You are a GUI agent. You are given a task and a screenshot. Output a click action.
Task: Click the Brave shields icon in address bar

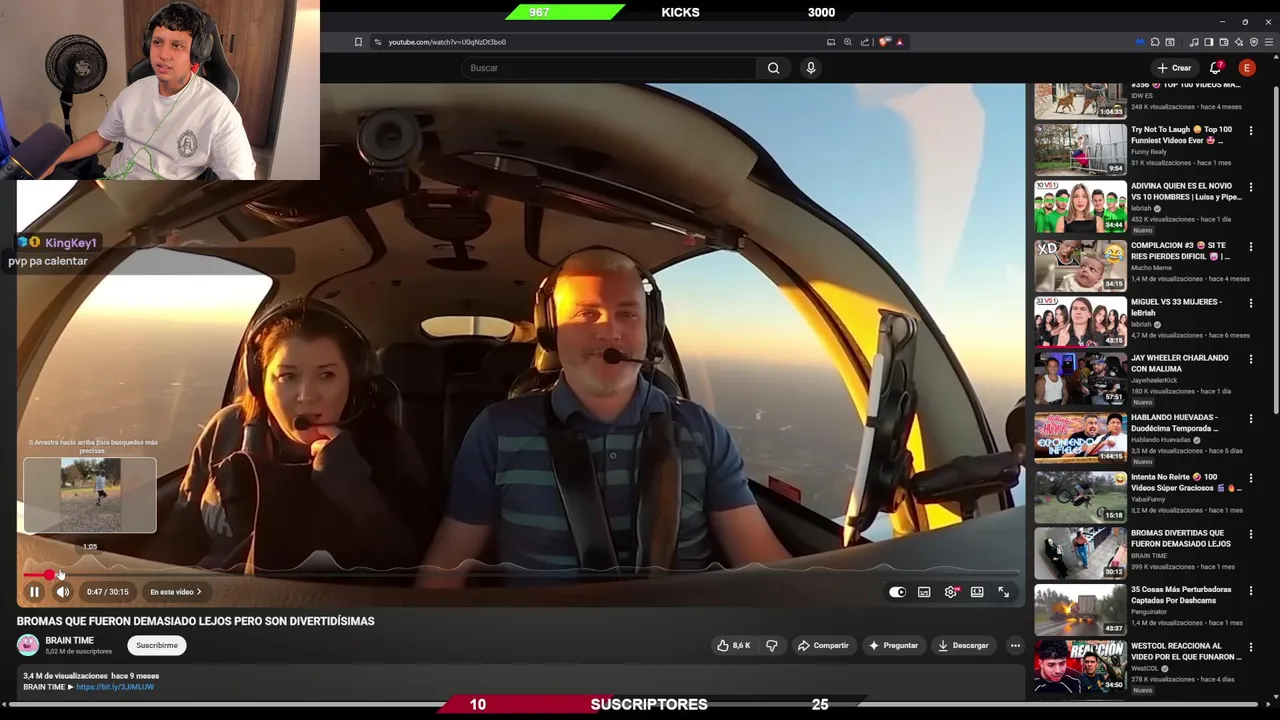coord(883,42)
